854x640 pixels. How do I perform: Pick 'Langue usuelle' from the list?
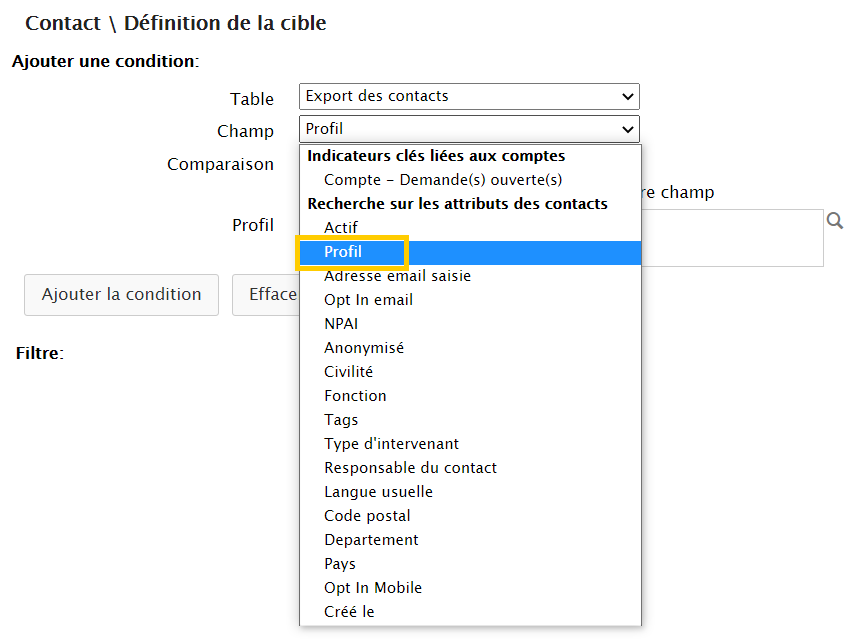tap(378, 492)
